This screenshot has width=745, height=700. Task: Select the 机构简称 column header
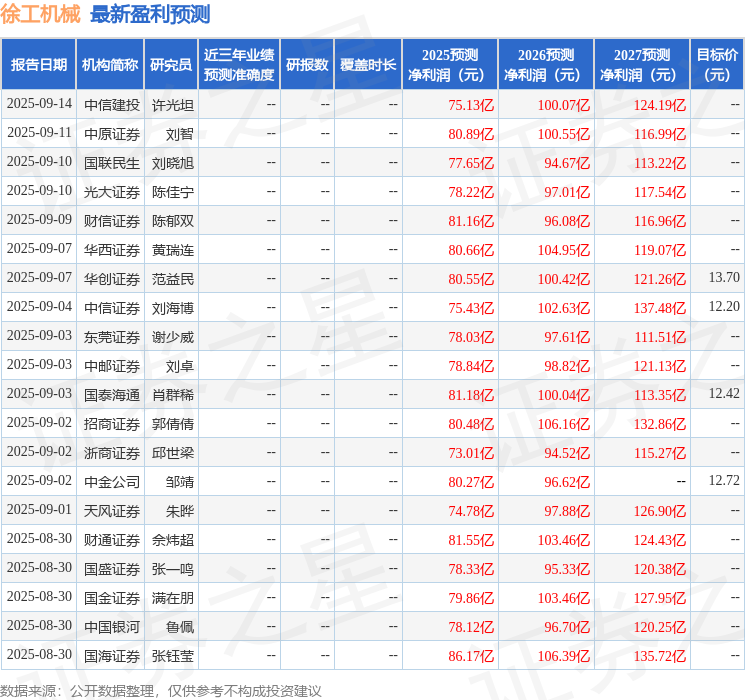coord(110,65)
